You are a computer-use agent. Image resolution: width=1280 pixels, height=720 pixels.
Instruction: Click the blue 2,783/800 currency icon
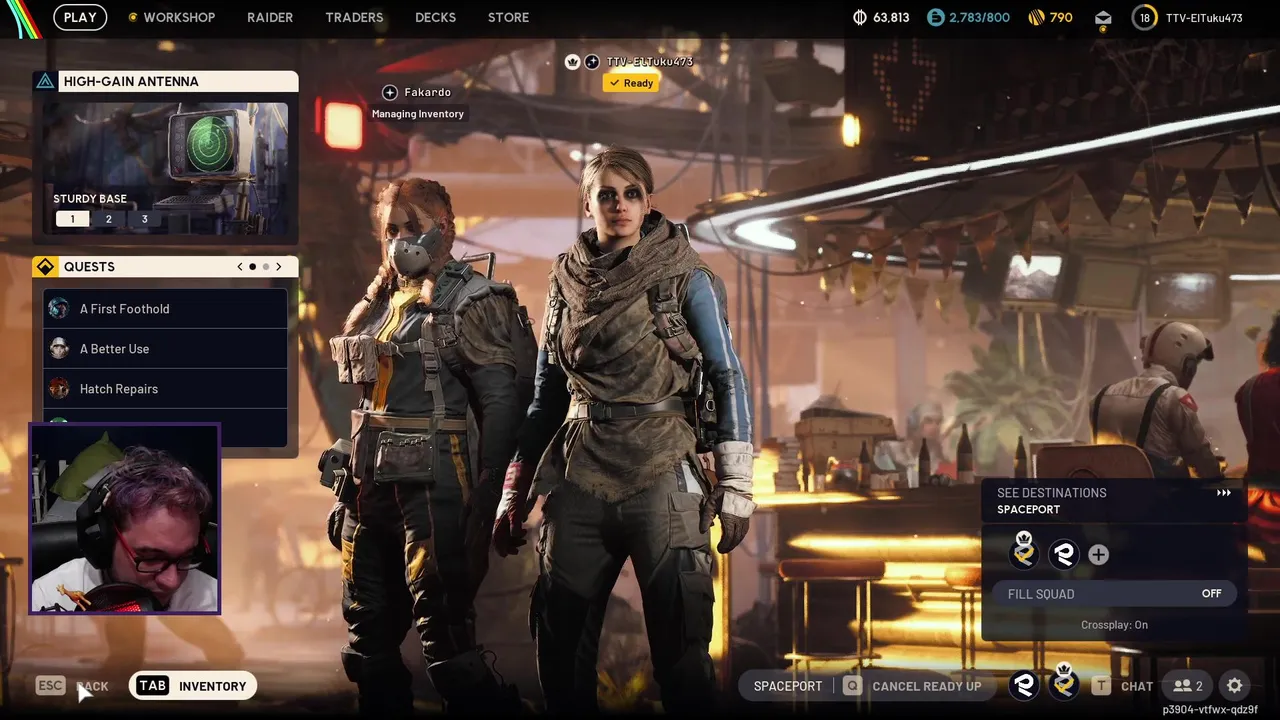pyautogui.click(x=936, y=17)
